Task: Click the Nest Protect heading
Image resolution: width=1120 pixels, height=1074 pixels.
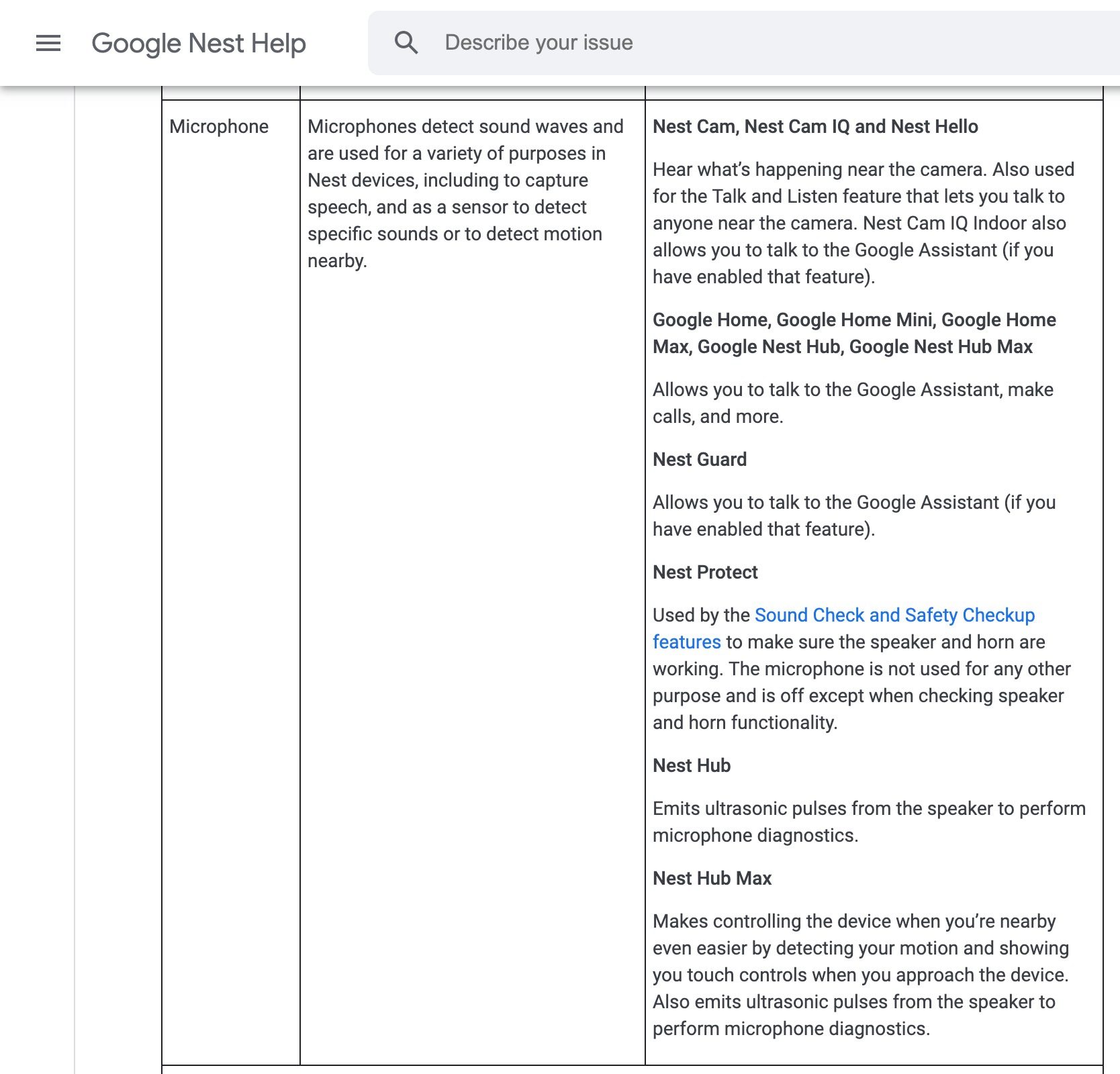Action: click(x=705, y=572)
